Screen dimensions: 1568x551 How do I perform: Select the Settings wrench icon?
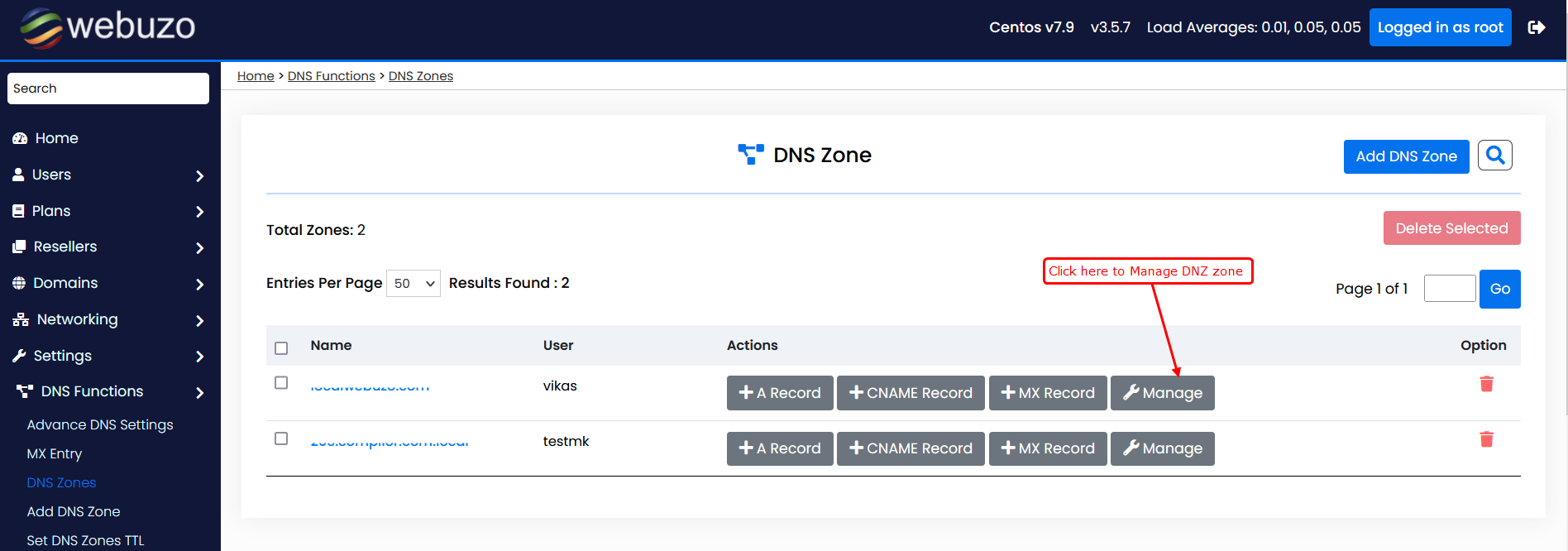click(x=19, y=356)
